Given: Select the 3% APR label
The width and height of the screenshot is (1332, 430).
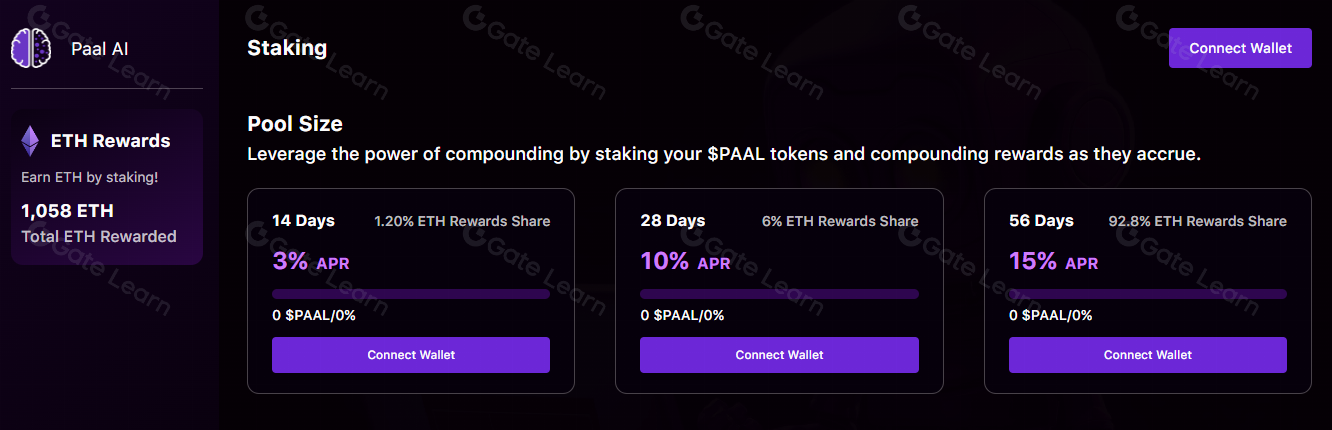Looking at the screenshot, I should click(x=311, y=262).
